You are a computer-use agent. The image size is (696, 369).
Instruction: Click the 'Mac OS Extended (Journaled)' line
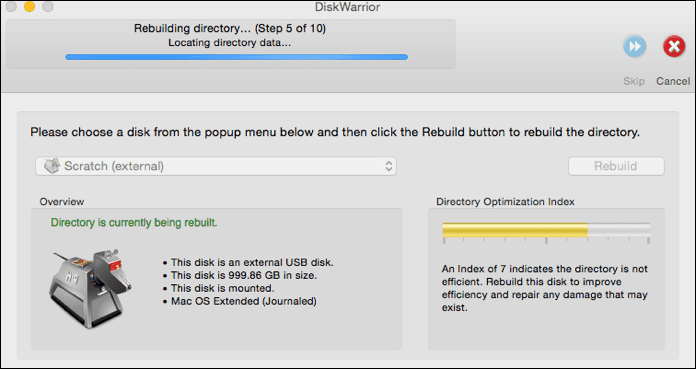(240, 301)
